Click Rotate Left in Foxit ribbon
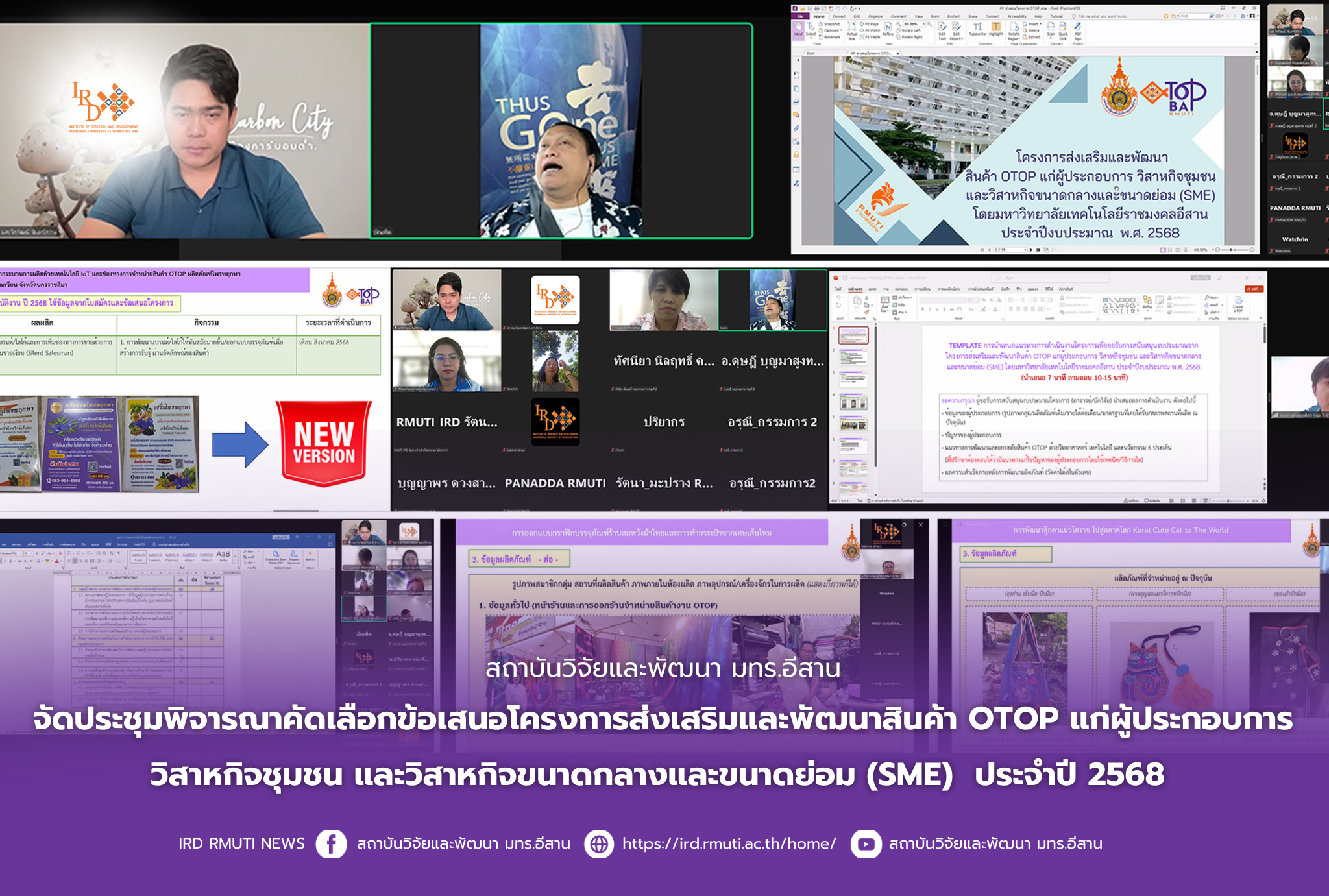Screen dimensions: 1329x896 (x=908, y=30)
